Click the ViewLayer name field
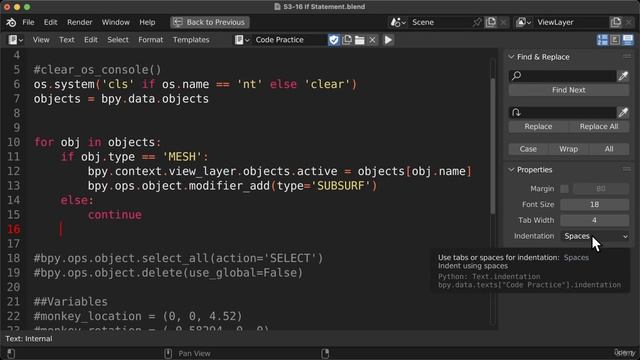The height and width of the screenshot is (360, 640). 571,22
